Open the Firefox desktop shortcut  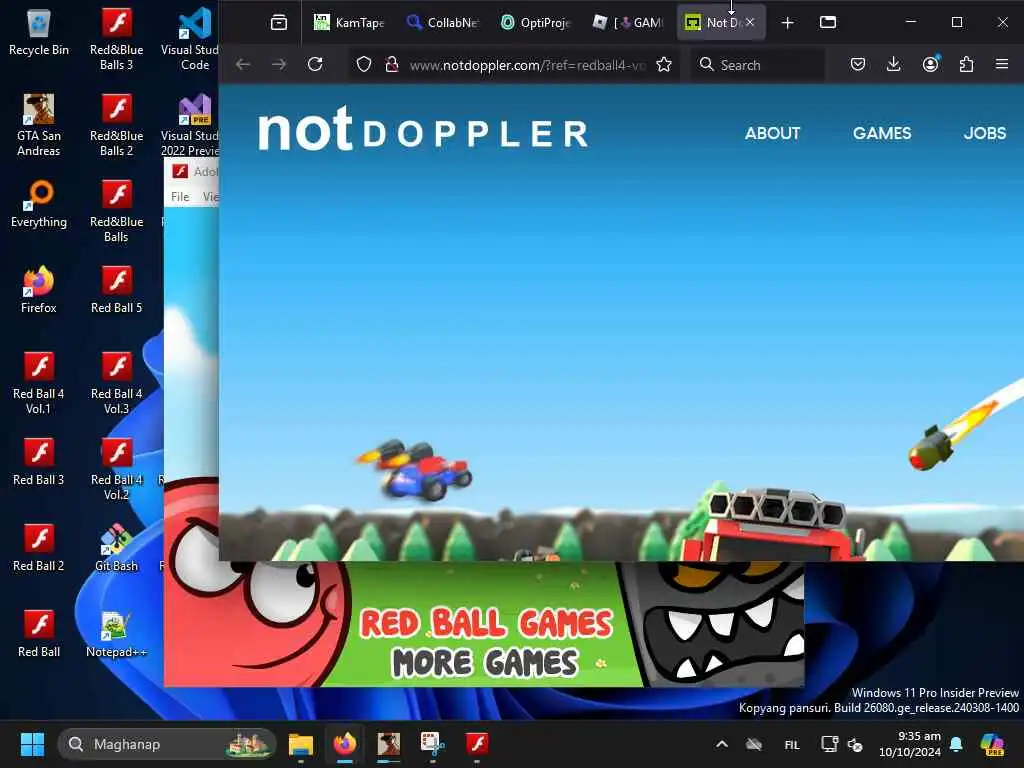pyautogui.click(x=39, y=290)
